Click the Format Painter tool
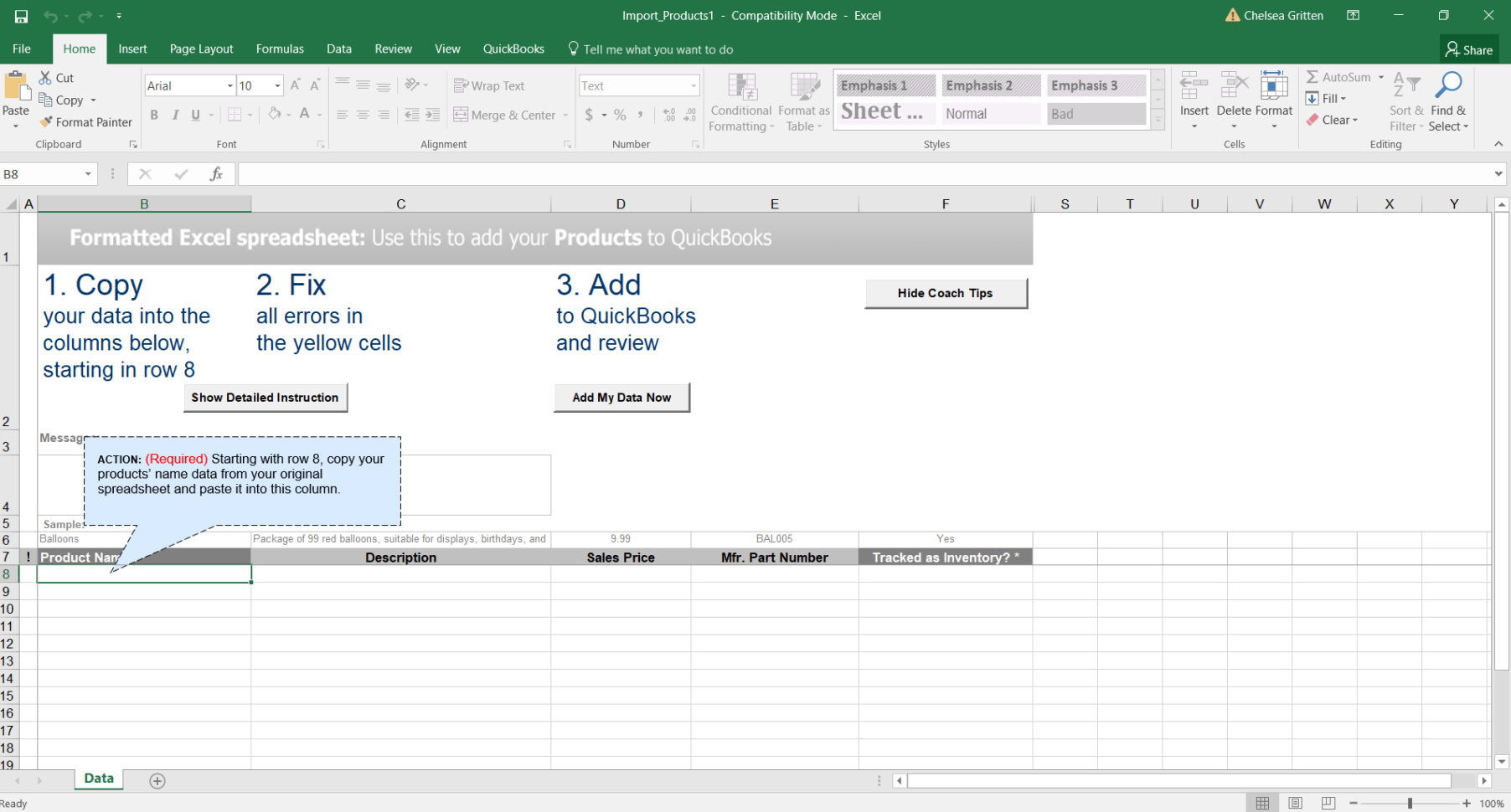This screenshot has width=1511, height=812. (85, 121)
